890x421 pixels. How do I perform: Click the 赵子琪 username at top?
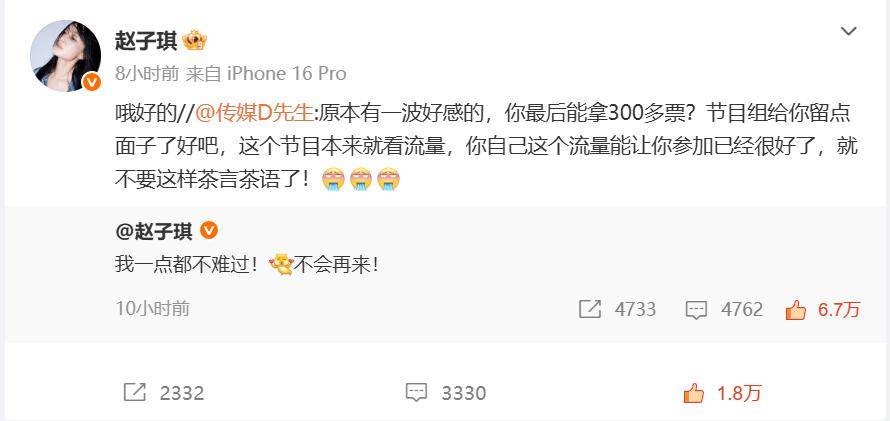(x=146, y=41)
